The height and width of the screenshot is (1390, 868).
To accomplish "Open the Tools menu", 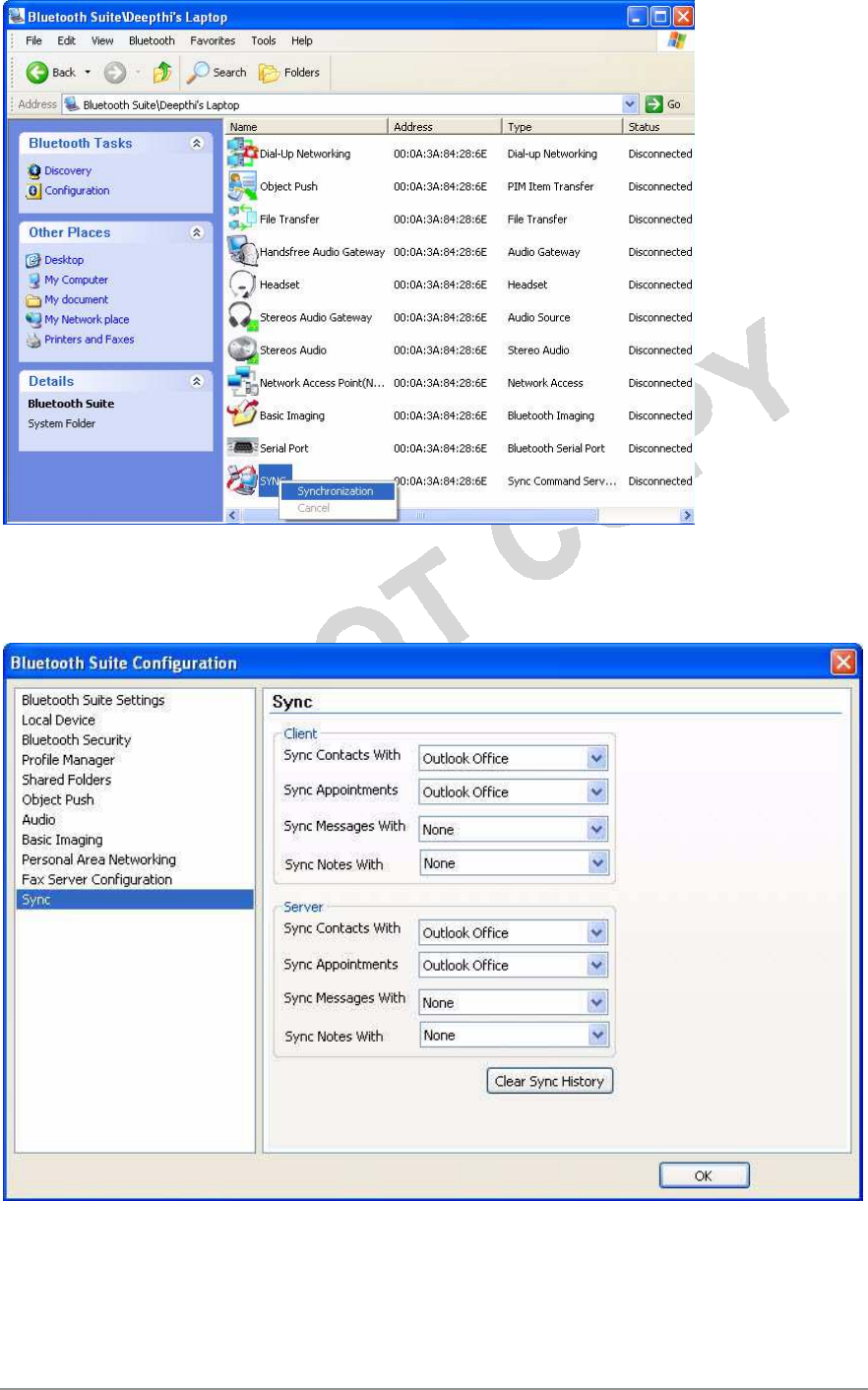I will [263, 40].
